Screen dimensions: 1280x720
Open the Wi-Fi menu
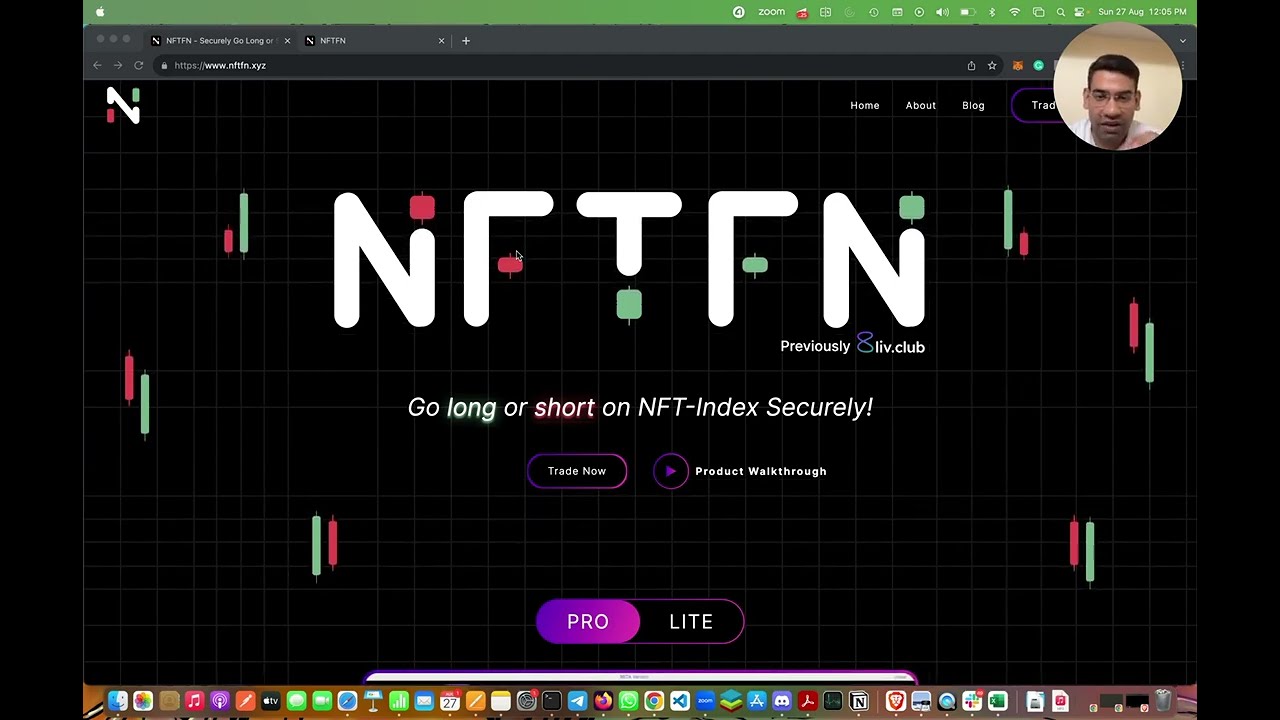pyautogui.click(x=1015, y=12)
